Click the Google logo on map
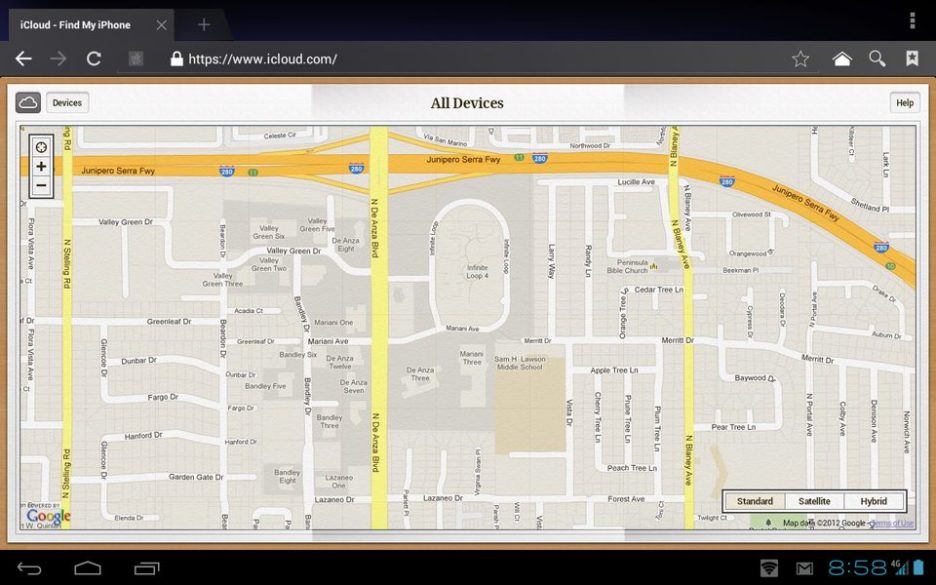Viewport: 936px width, 585px height. pyautogui.click(x=48, y=517)
